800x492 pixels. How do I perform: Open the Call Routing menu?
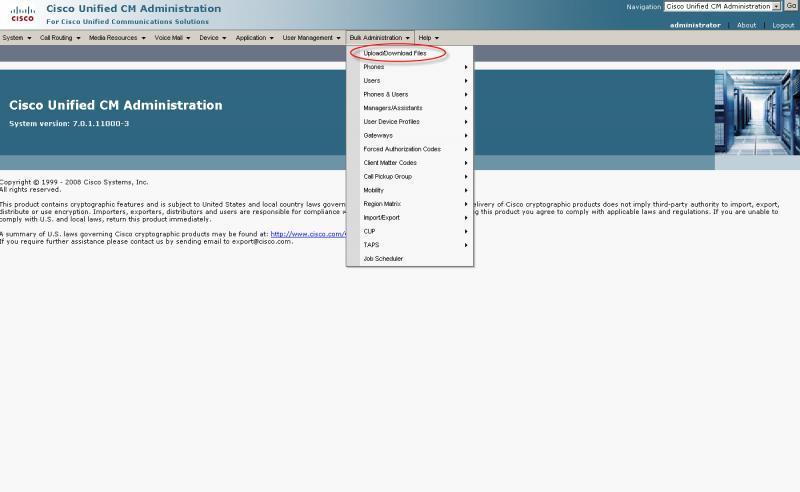(x=60, y=38)
